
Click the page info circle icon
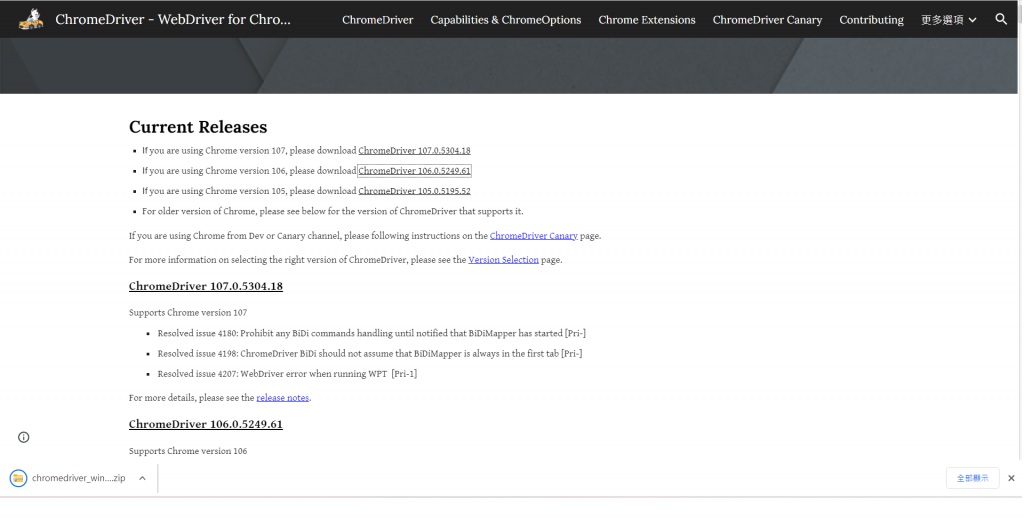click(x=24, y=437)
